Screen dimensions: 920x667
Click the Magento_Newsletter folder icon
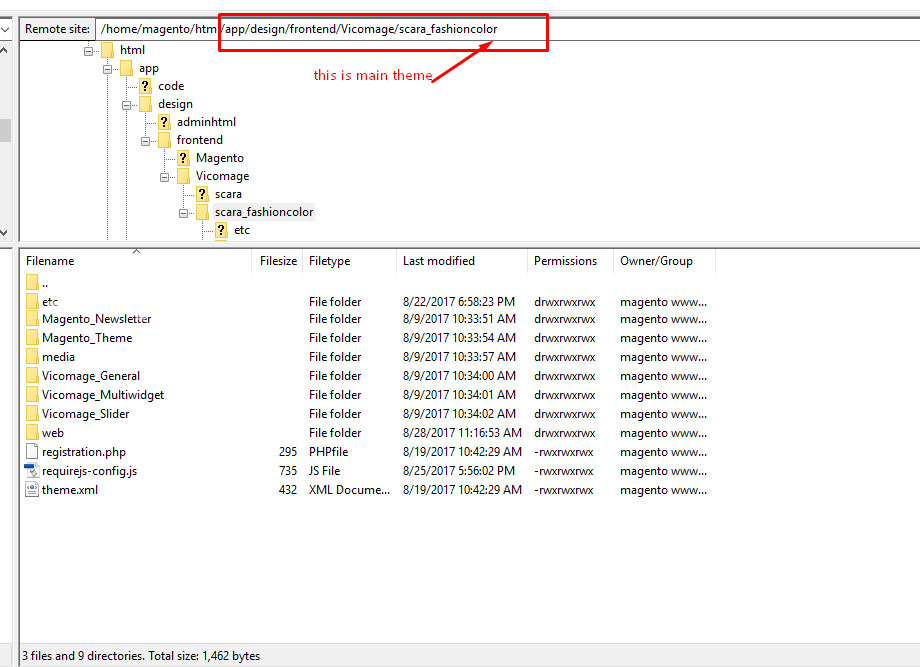[32, 319]
